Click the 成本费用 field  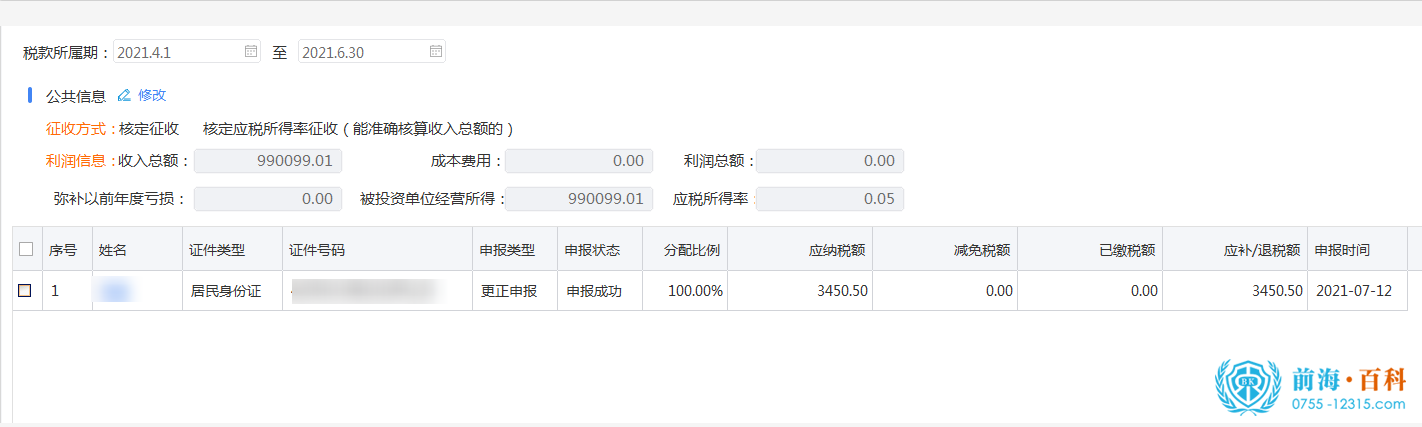(578, 161)
